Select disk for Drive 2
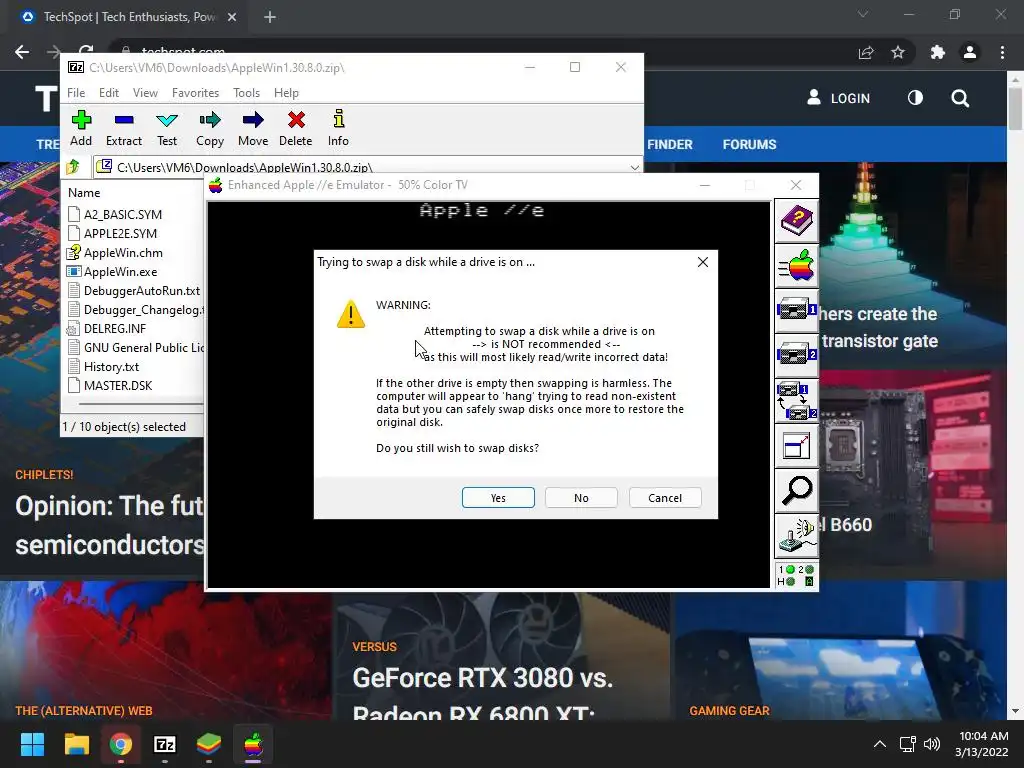Viewport: 1024px width, 768px height. pos(796,356)
